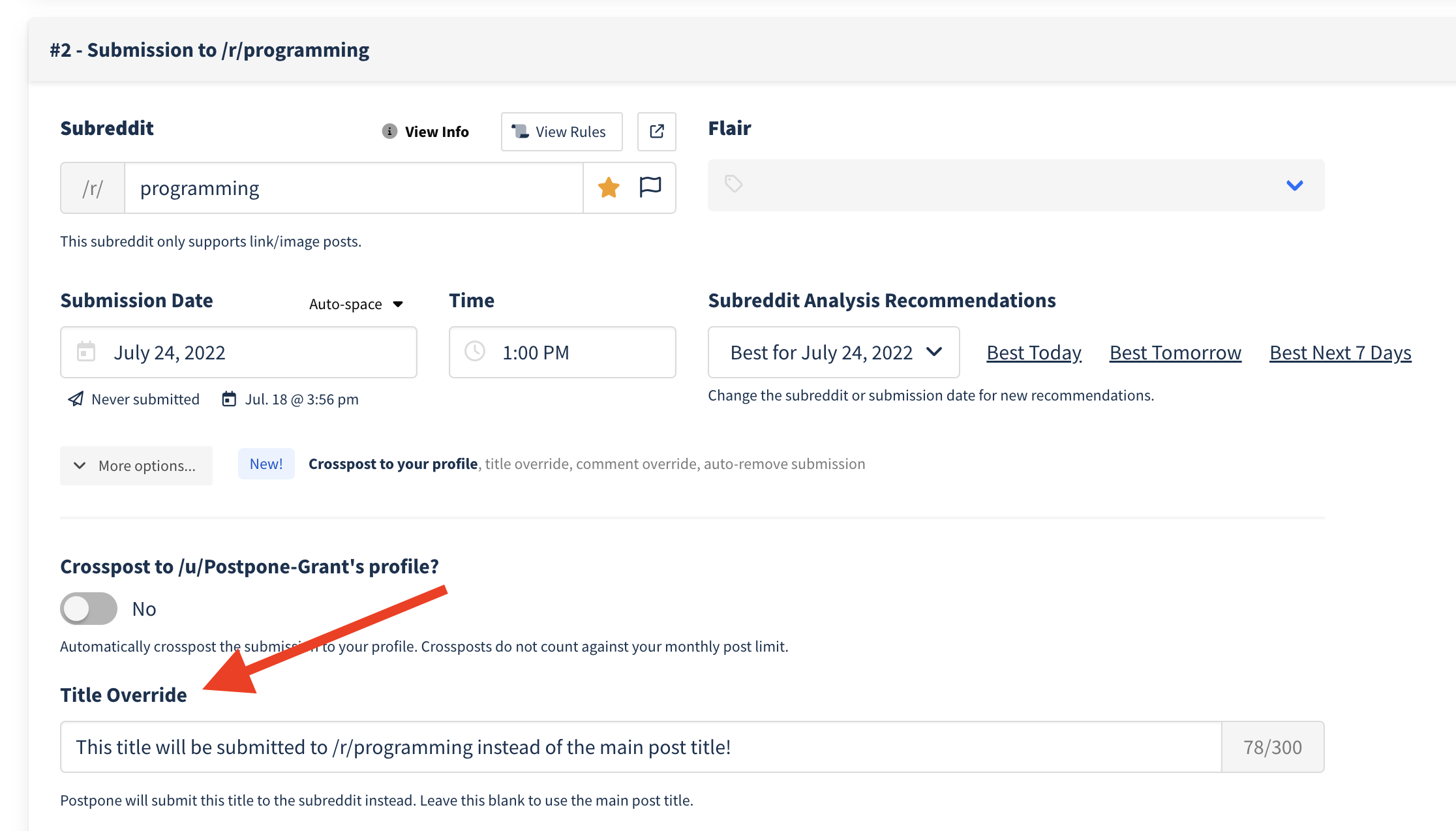Open the Flair dropdown
1456x831 pixels.
1294,185
